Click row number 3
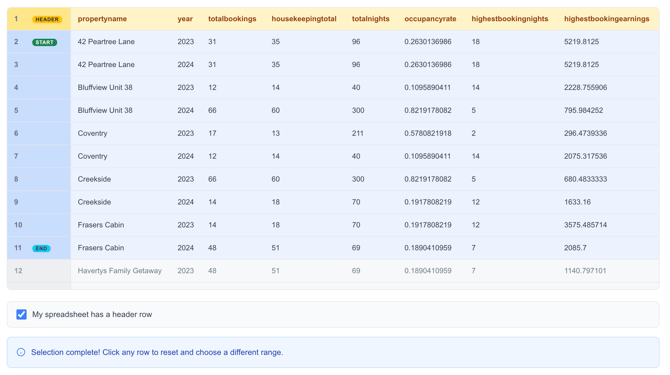 click(16, 64)
